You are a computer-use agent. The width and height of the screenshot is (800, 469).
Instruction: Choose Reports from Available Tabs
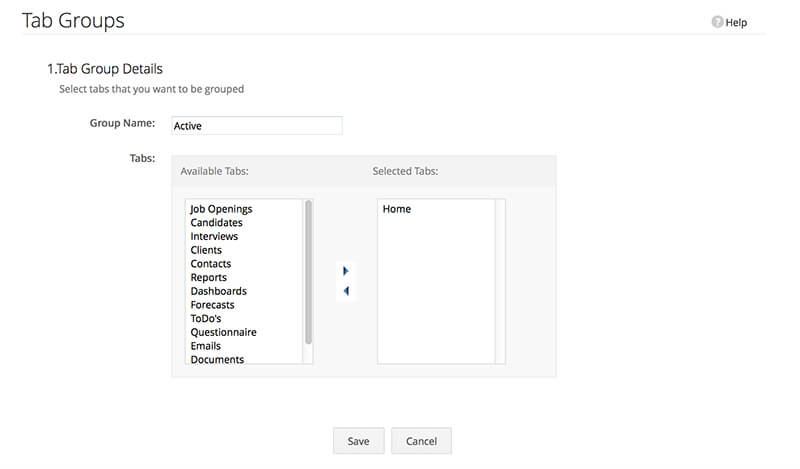click(208, 278)
